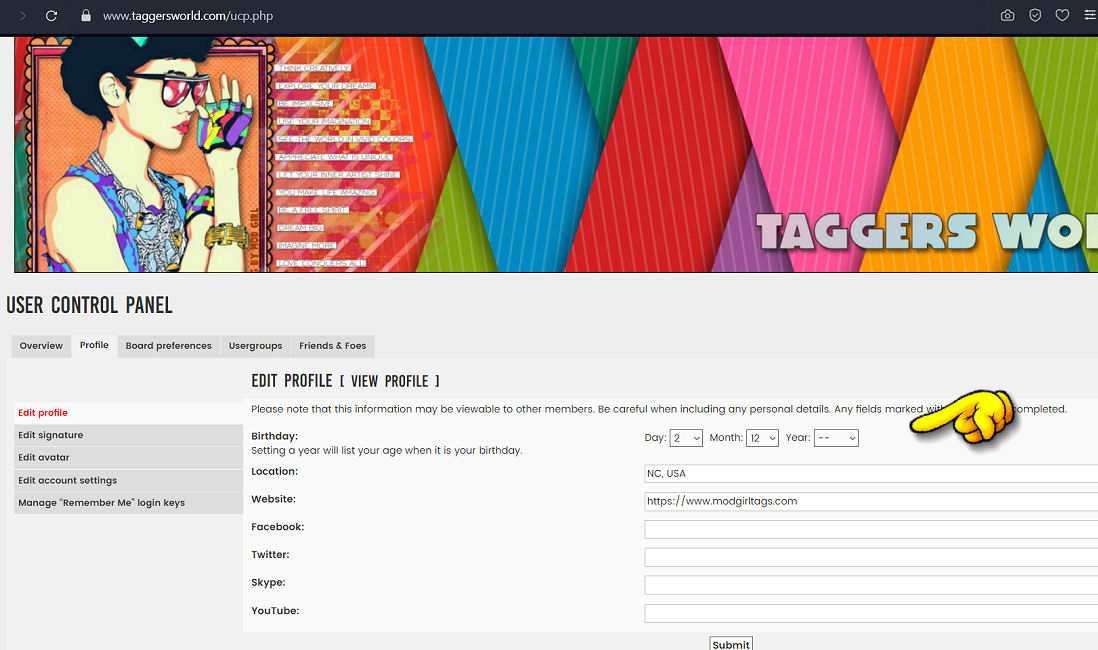The width and height of the screenshot is (1098, 650).
Task: Open the Birthday Month dropdown
Action: pyautogui.click(x=763, y=438)
